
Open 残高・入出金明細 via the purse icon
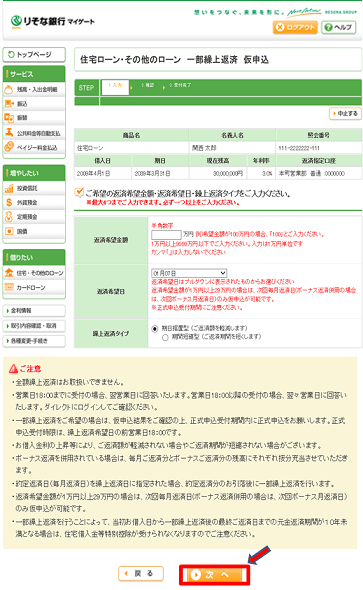click(9, 90)
